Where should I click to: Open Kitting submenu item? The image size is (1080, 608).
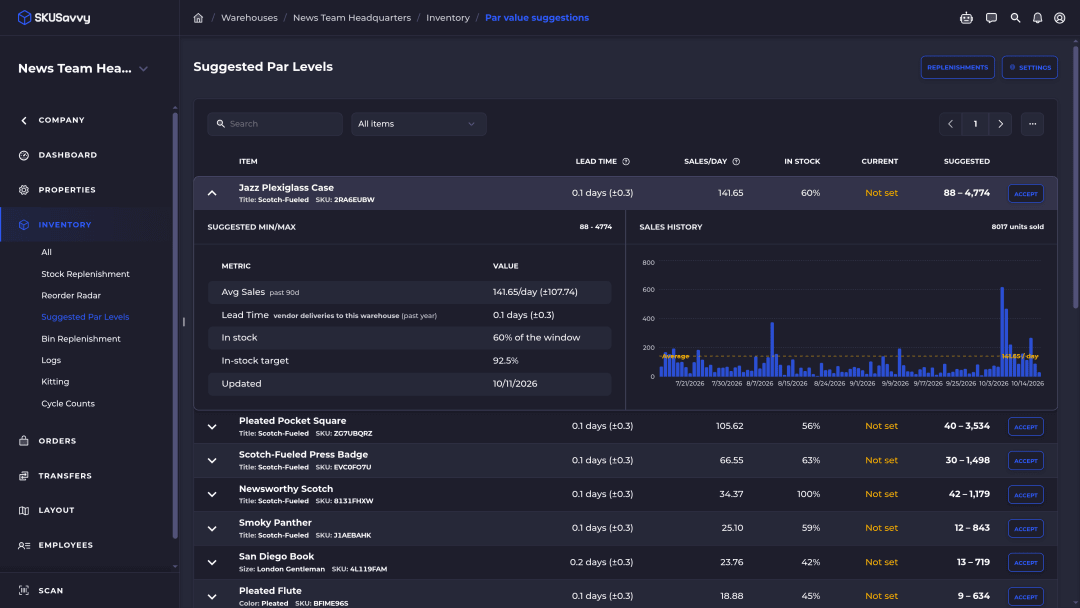[x=55, y=381]
